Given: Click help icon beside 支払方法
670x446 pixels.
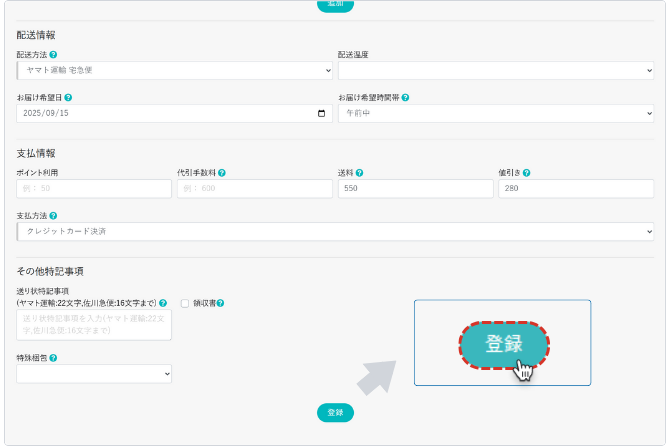Looking at the screenshot, I should pyautogui.click(x=53, y=216).
